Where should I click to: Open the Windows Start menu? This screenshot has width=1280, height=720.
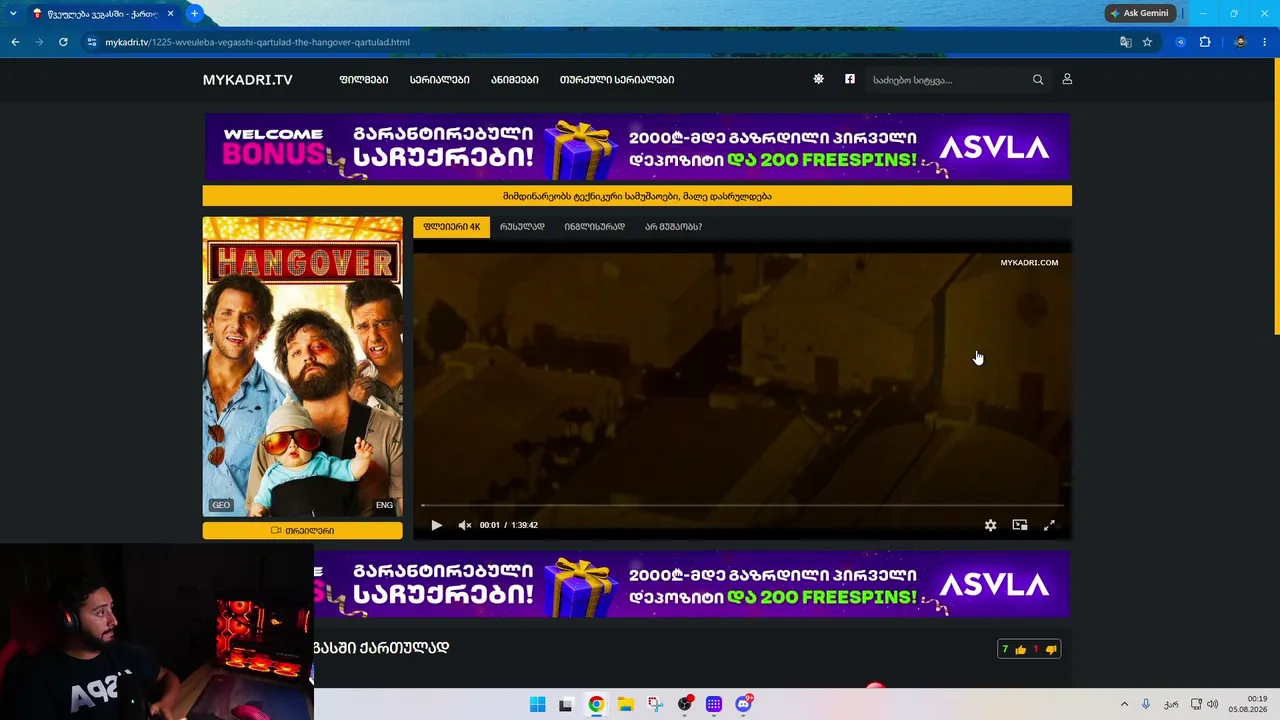point(537,704)
